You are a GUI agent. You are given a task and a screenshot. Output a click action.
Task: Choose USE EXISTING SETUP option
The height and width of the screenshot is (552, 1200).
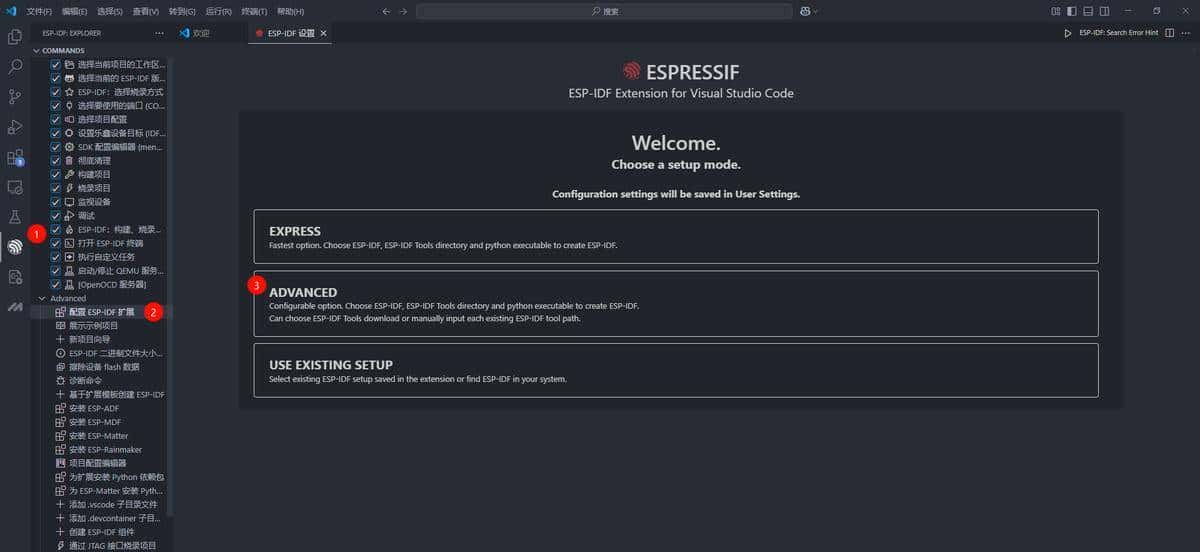click(x=676, y=370)
